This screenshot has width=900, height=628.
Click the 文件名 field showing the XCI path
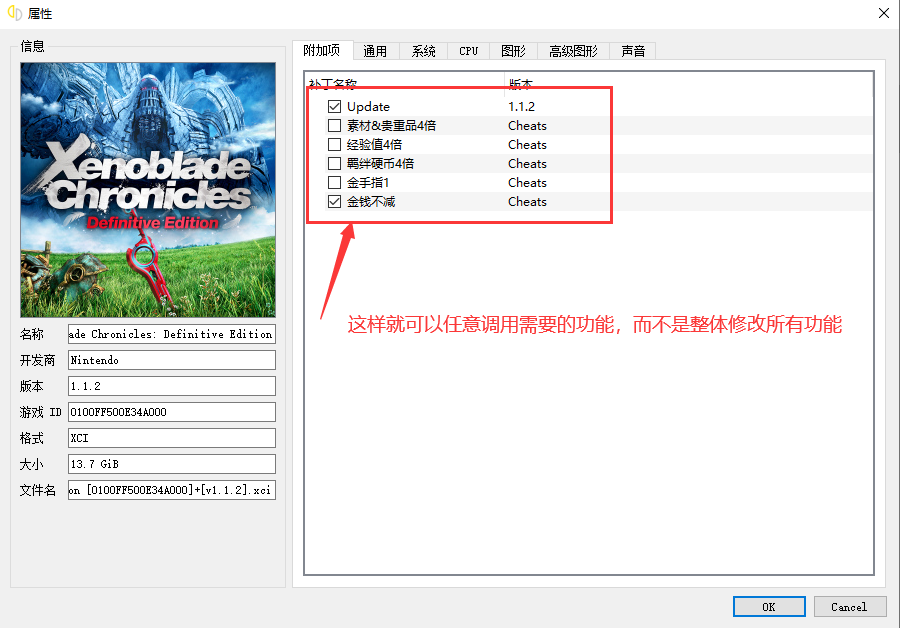click(x=171, y=489)
